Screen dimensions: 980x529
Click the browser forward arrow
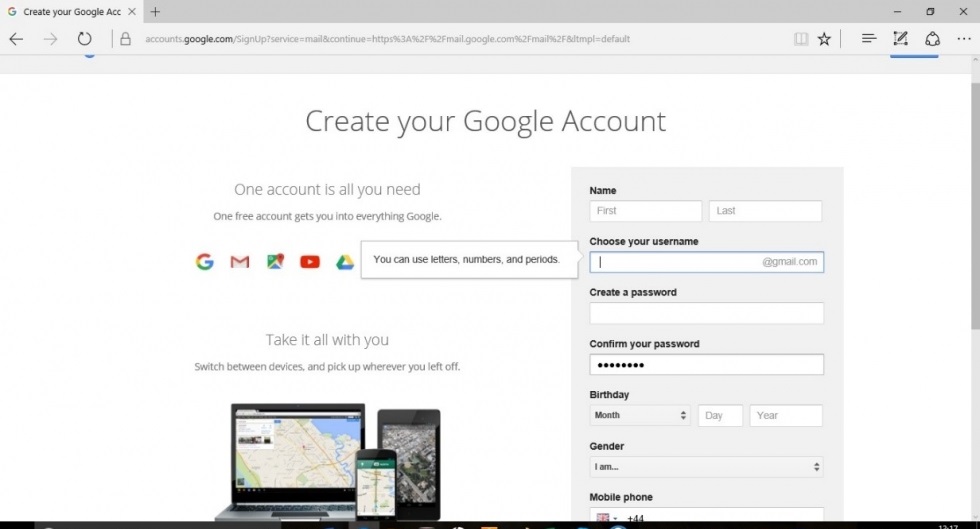[x=50, y=39]
